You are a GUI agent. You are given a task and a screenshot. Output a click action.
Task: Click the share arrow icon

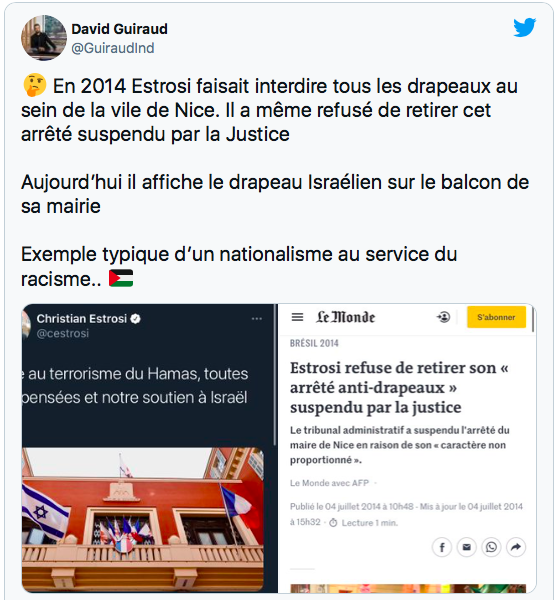(x=516, y=547)
